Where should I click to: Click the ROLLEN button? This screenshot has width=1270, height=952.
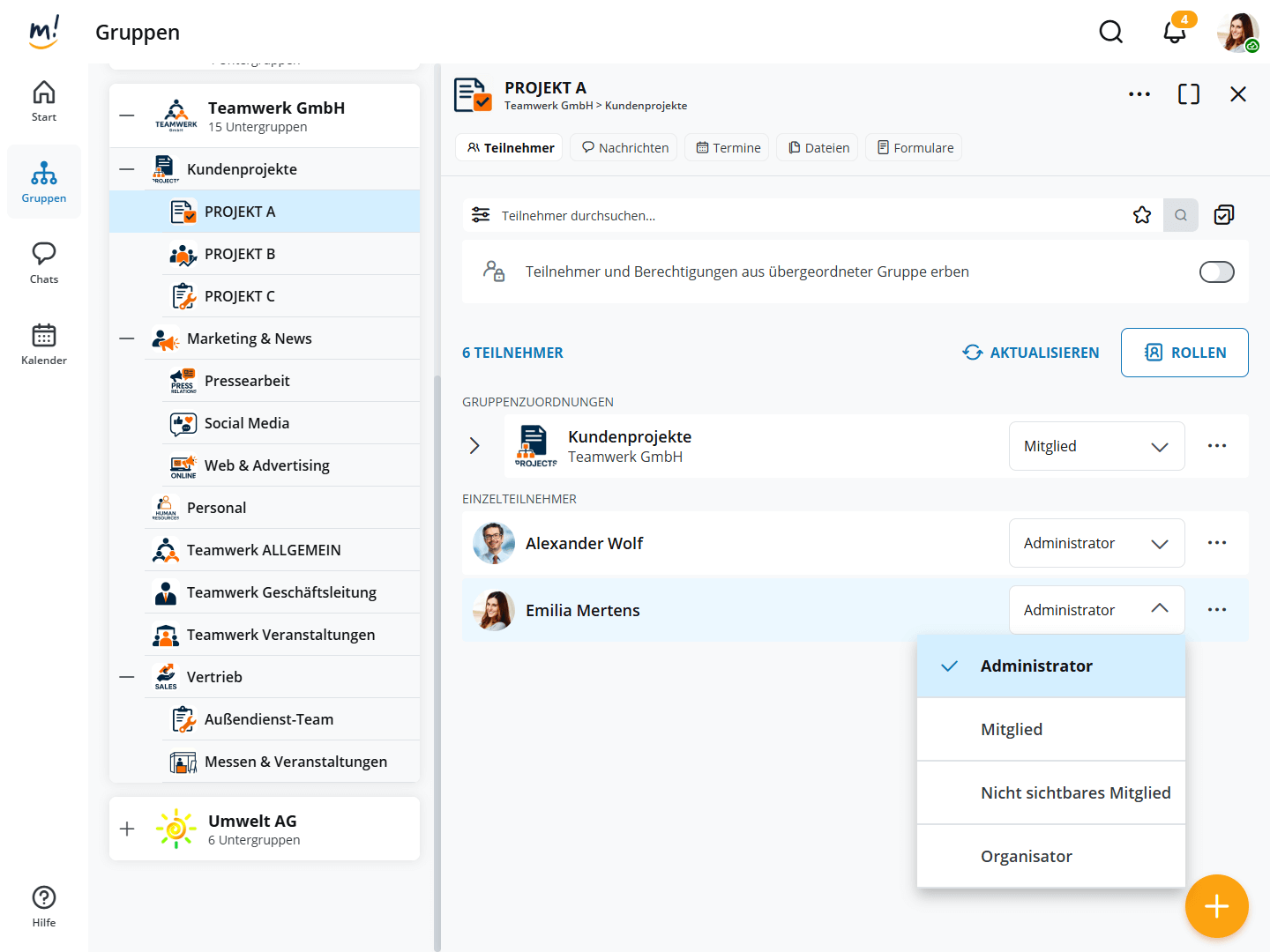(x=1184, y=353)
